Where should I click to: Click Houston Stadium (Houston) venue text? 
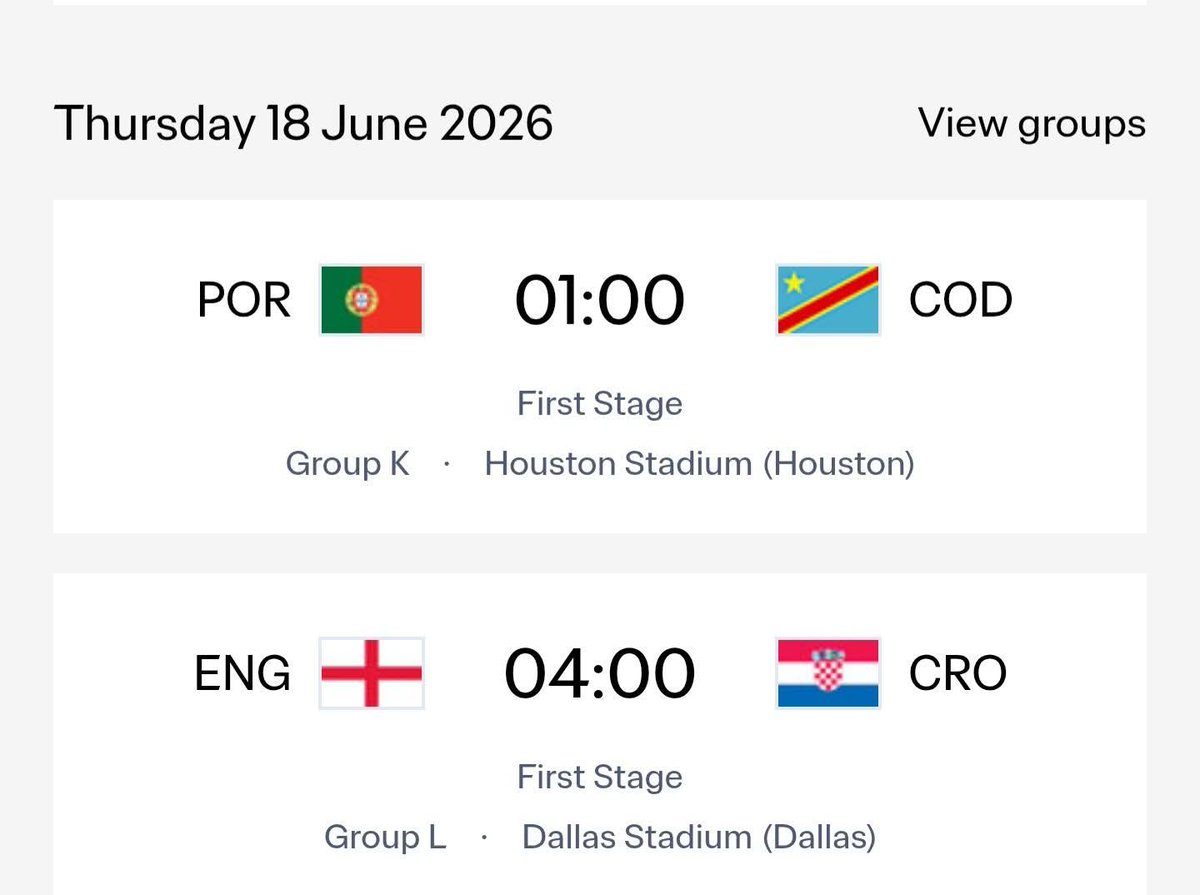[x=700, y=464]
